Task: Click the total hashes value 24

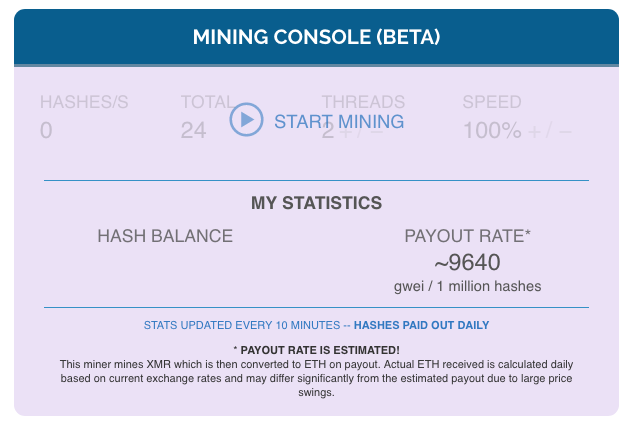Action: 194,131
